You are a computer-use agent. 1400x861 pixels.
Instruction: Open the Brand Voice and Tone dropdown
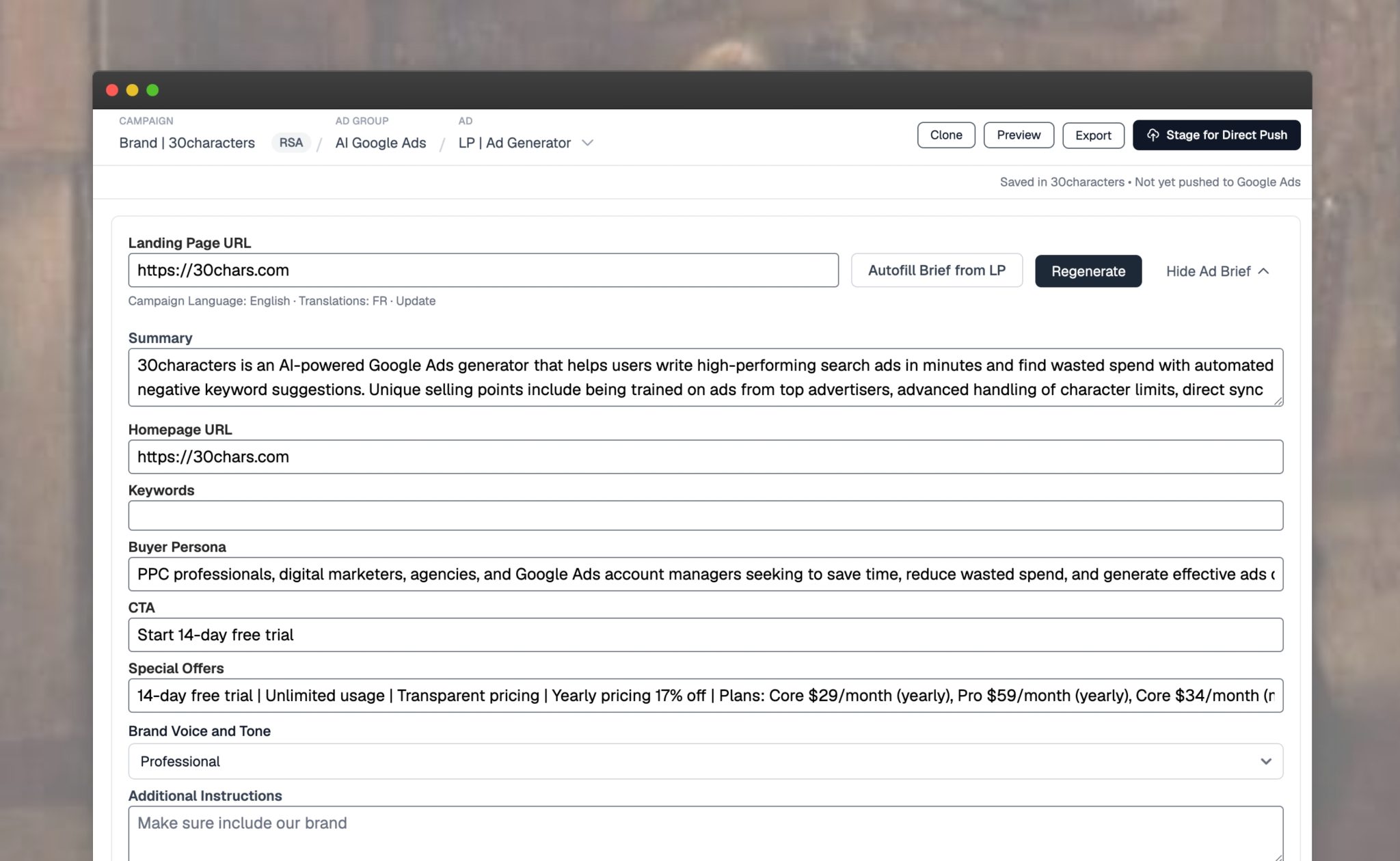click(705, 761)
